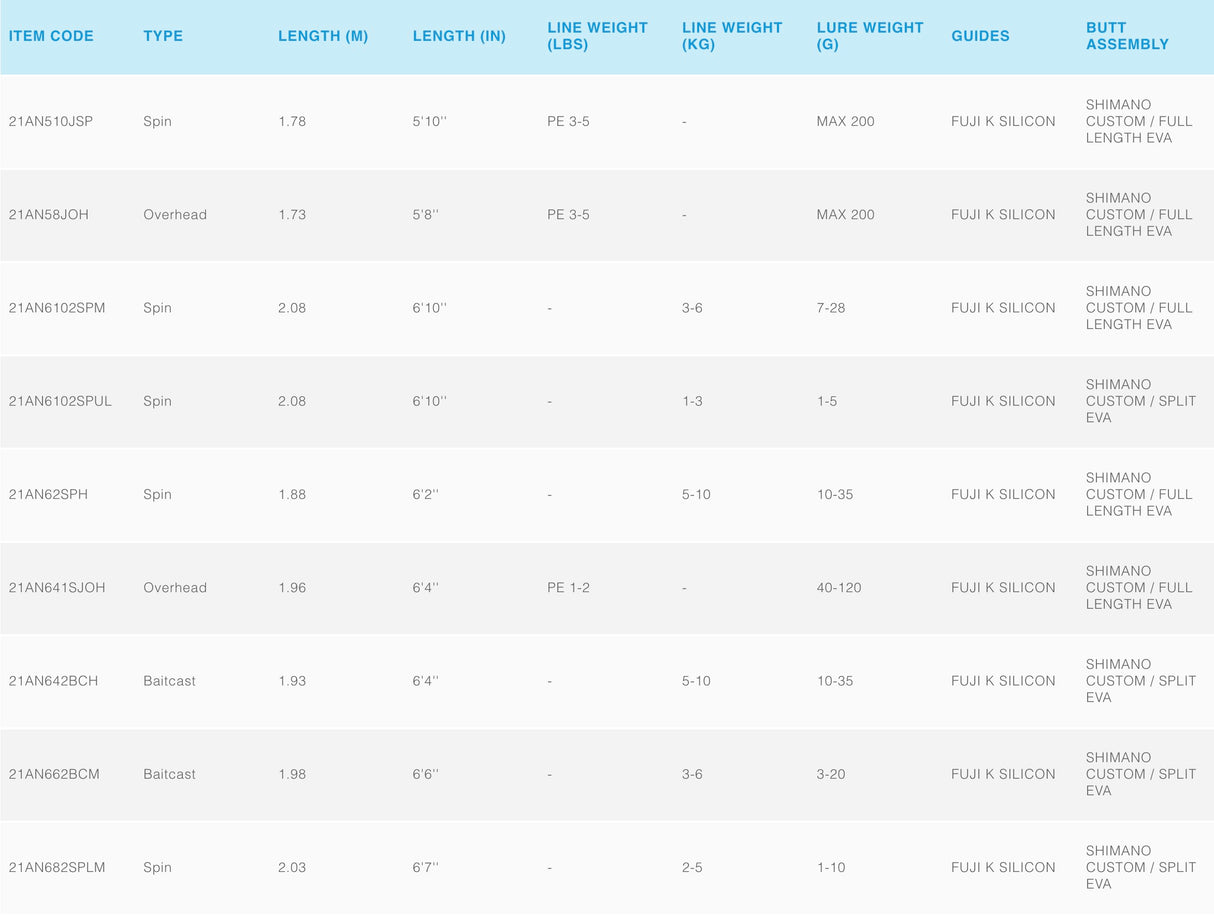Image resolution: width=1214 pixels, height=916 pixels.
Task: Click the 5'8'' length cell
Action: click(x=425, y=215)
